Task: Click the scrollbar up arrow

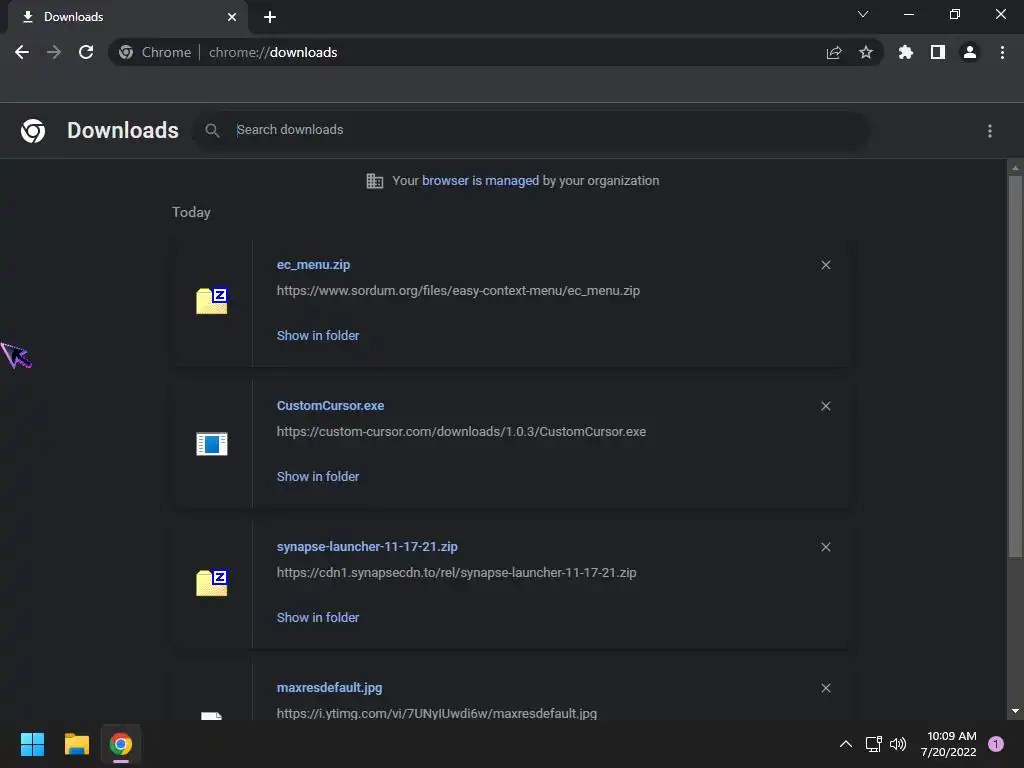Action: click(1015, 168)
